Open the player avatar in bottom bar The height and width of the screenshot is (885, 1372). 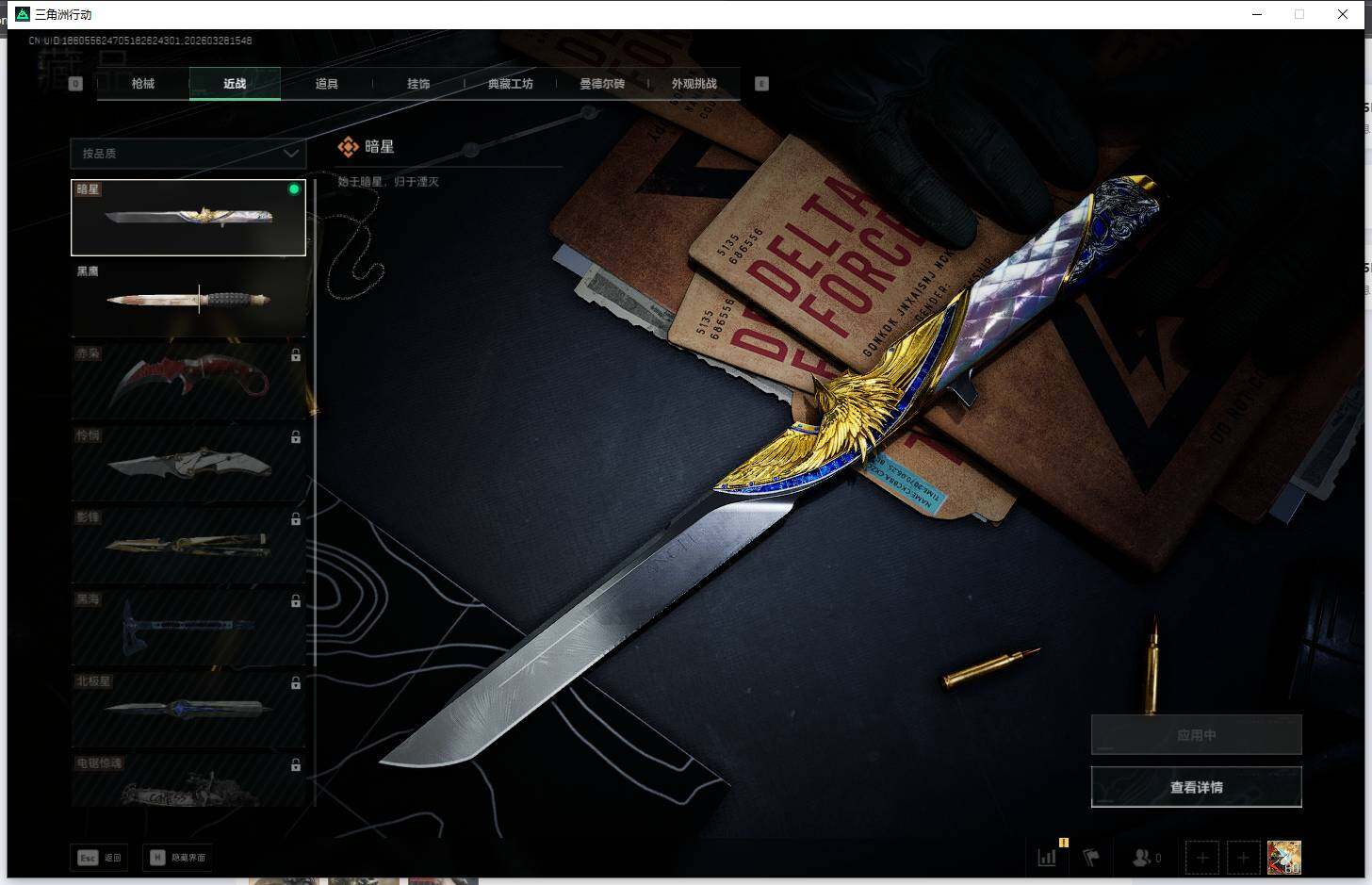[1284, 858]
